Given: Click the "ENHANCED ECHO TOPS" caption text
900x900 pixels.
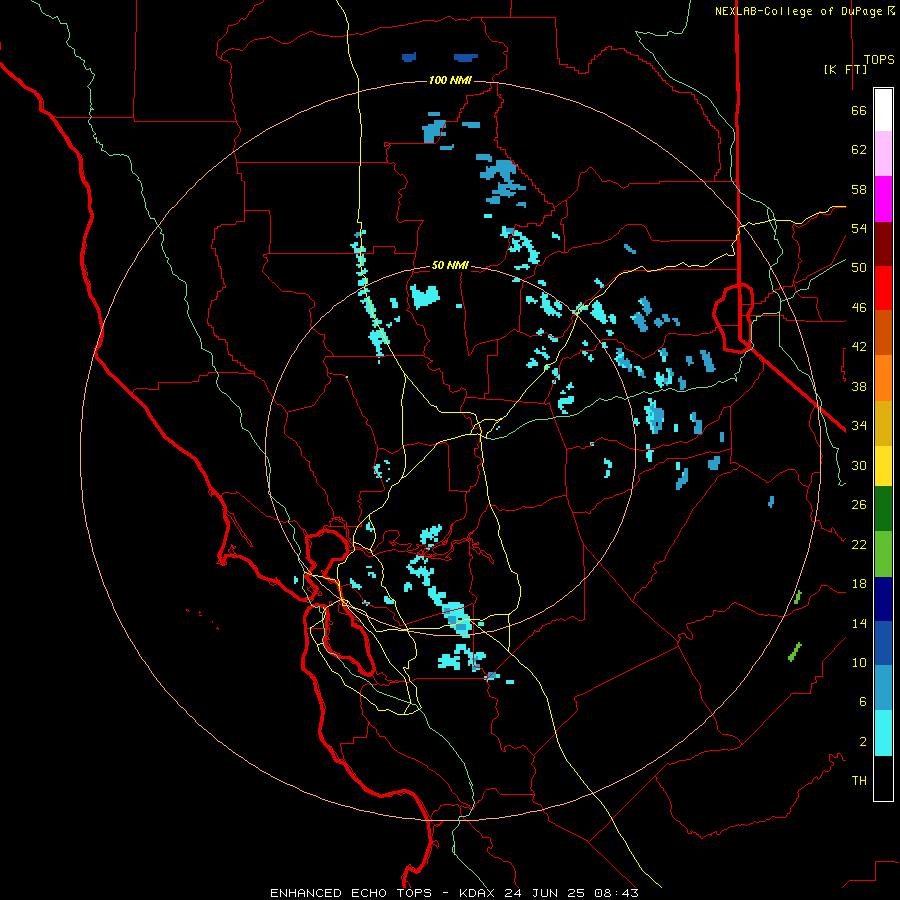Looking at the screenshot, I should click(x=351, y=893).
